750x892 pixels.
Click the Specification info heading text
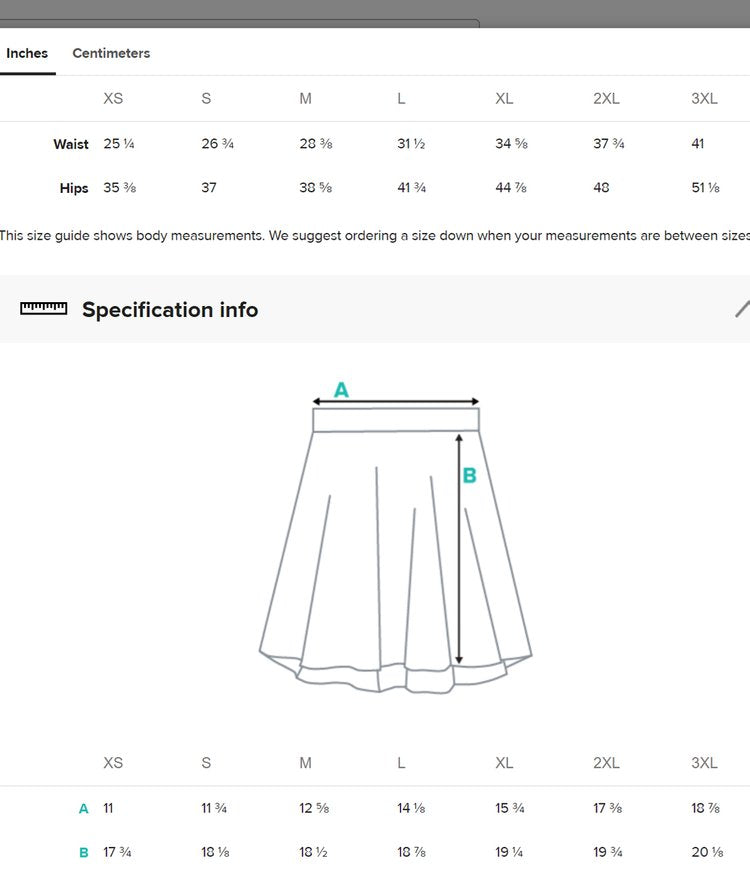pyautogui.click(x=170, y=310)
